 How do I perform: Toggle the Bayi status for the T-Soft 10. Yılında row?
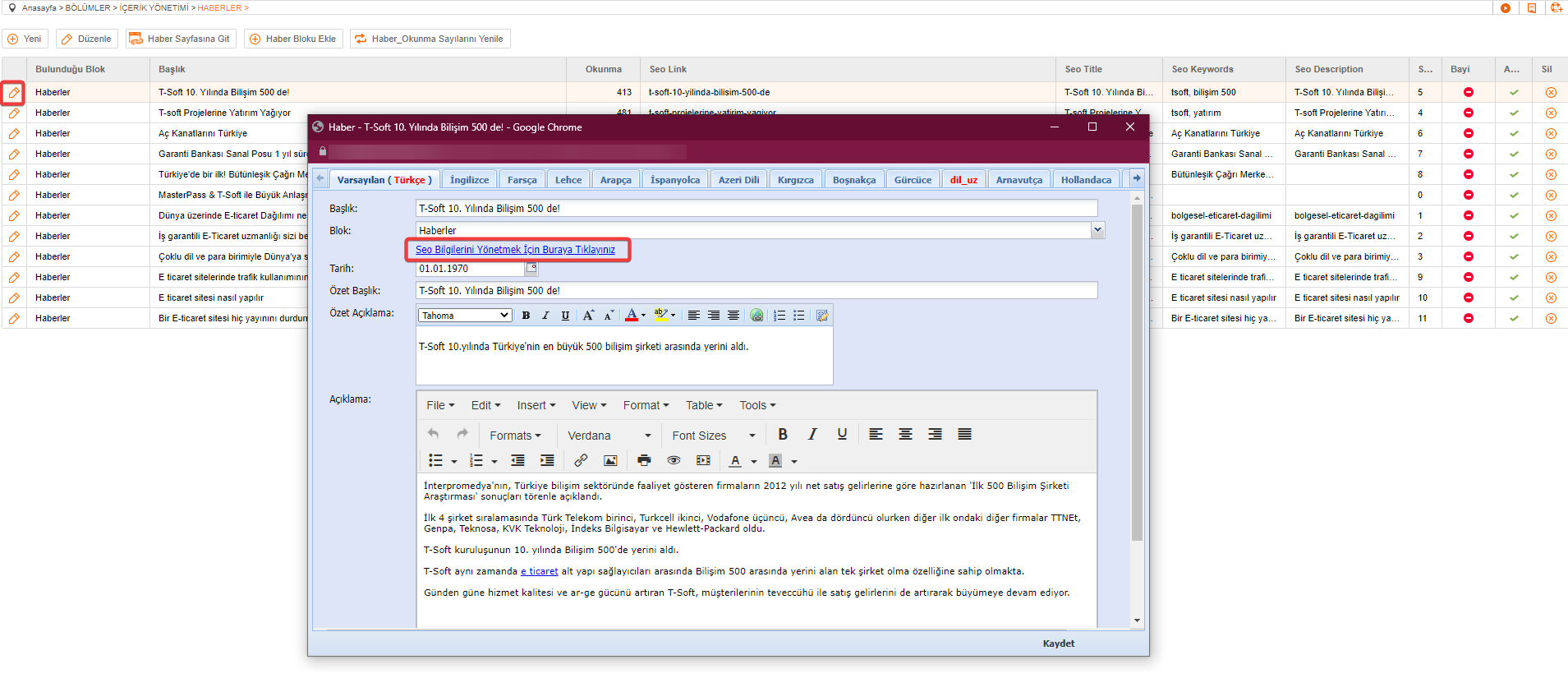coord(1469,93)
